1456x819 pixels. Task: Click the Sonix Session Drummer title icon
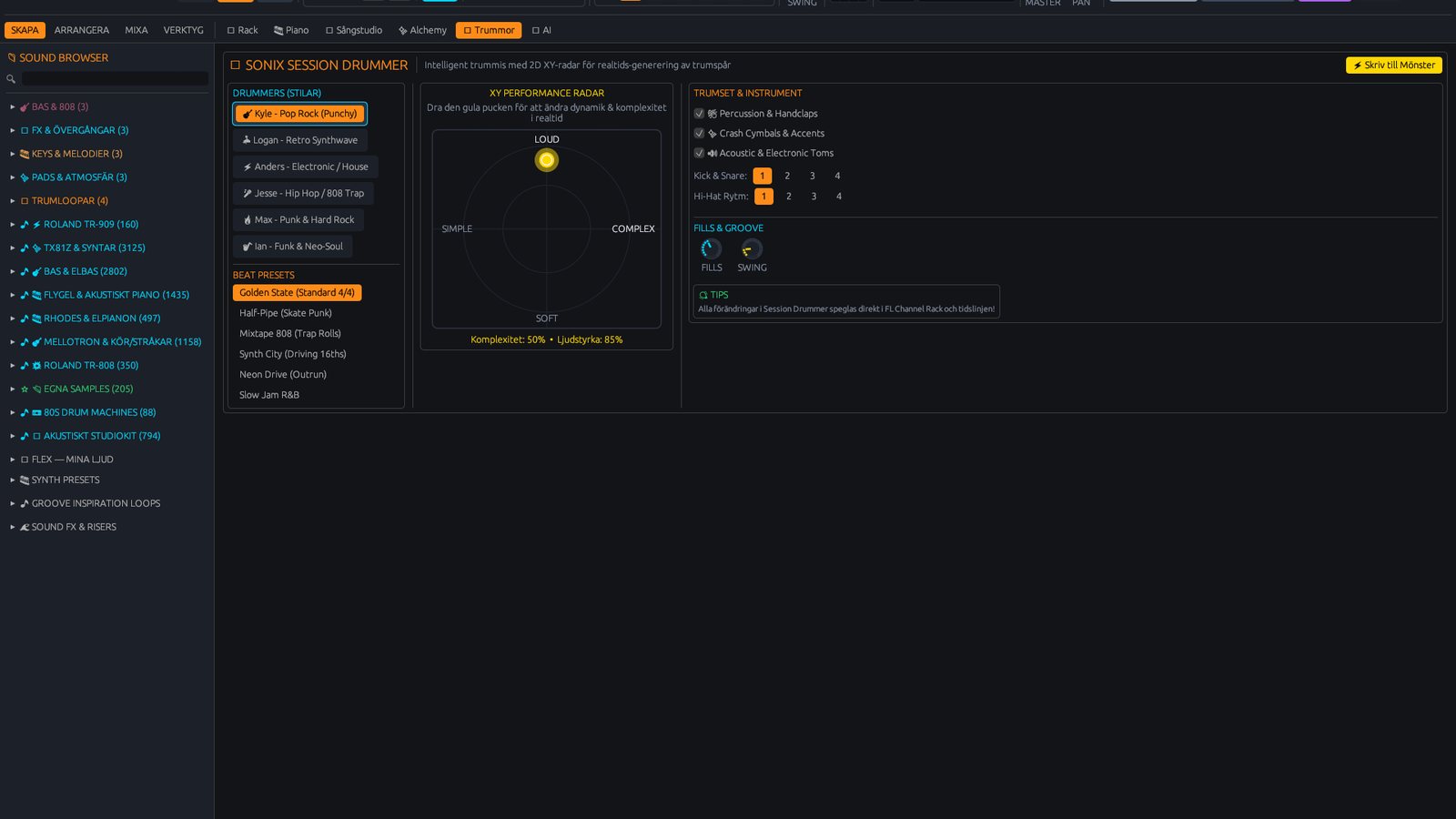235,66
